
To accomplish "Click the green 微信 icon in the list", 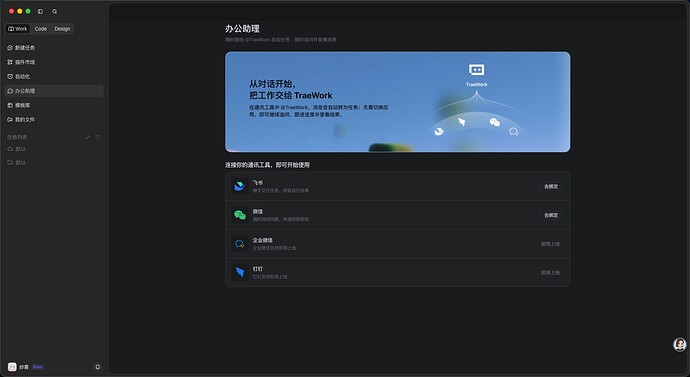I will (x=240, y=215).
